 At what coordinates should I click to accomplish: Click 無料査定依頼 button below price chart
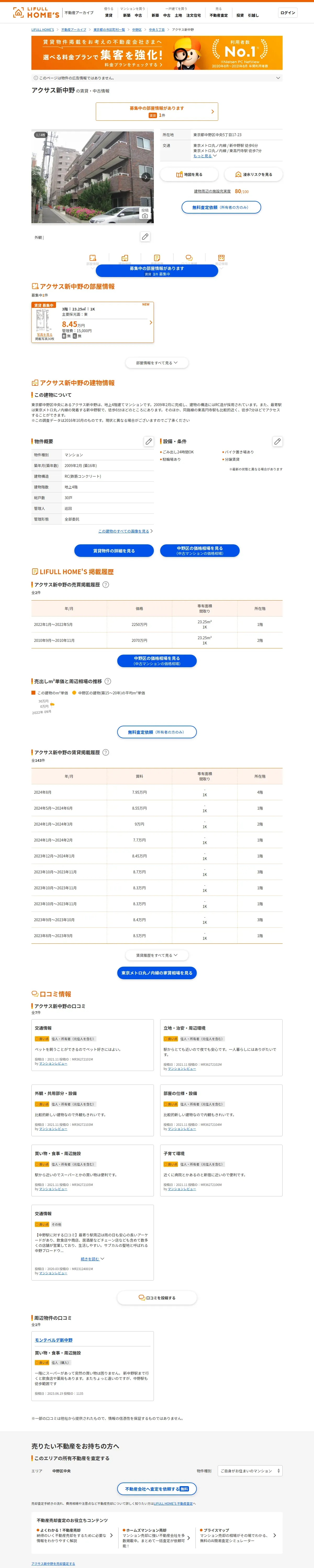(157, 732)
